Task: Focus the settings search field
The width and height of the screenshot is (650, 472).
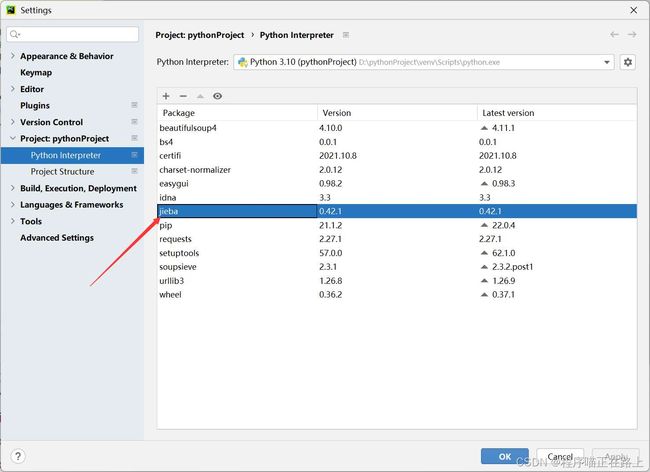Action: point(73,34)
